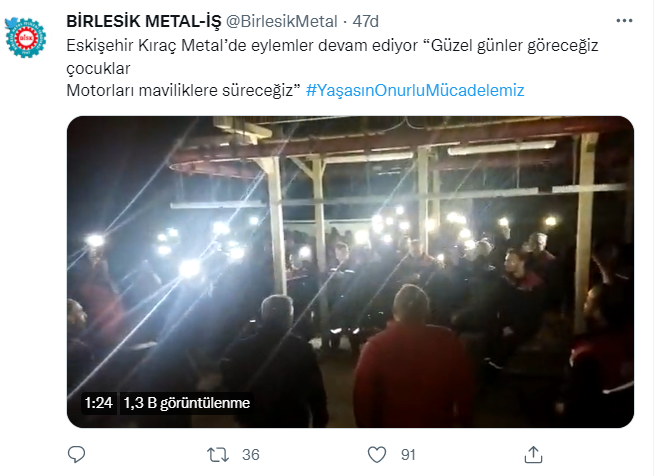This screenshot has width=671, height=476.
Task: Click the word "çocuklar" in the tweet
Action: tap(98, 68)
